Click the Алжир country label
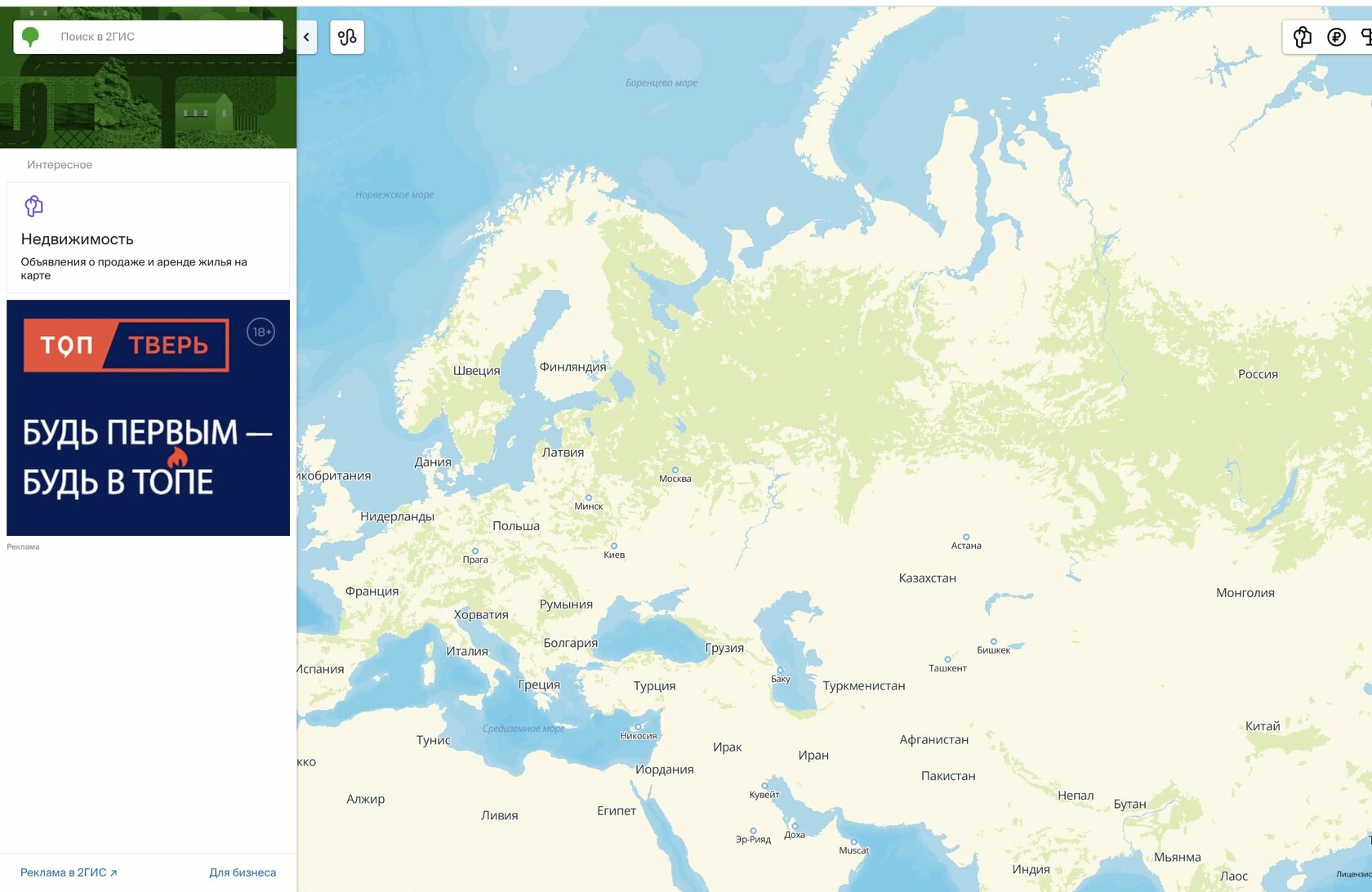This screenshot has height=892, width=1372. pos(365,799)
